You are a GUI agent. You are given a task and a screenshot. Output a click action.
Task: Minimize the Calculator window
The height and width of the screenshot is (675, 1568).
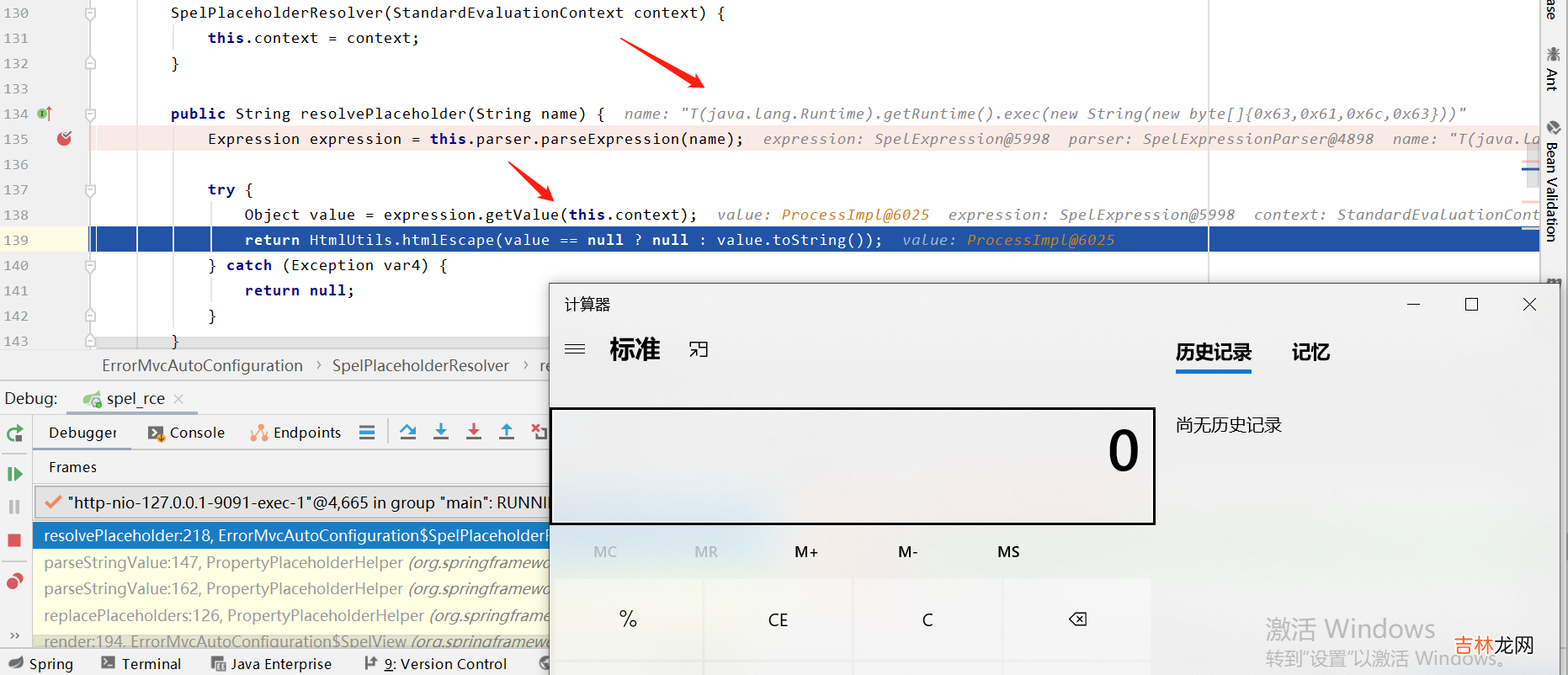pos(1413,304)
